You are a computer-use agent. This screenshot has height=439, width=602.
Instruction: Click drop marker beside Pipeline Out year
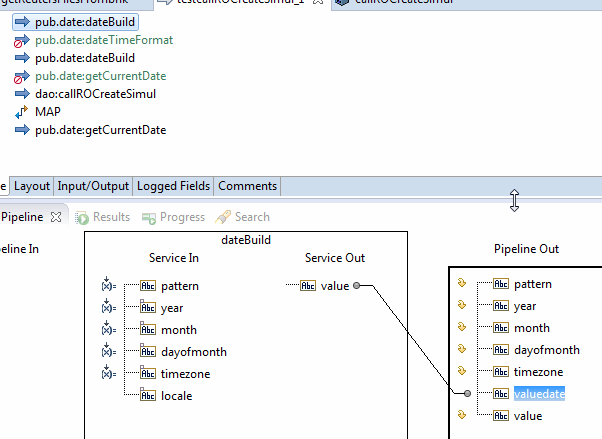click(x=462, y=305)
